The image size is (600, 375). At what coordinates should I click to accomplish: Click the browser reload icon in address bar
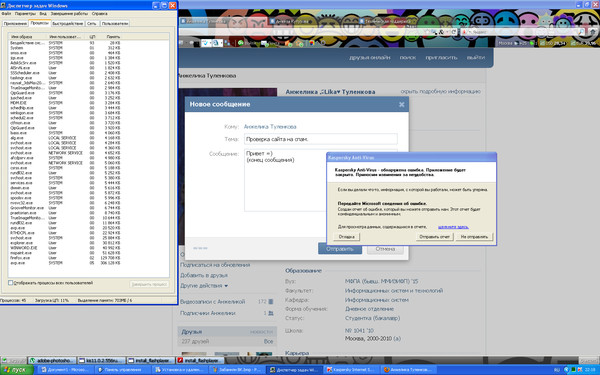[454, 32]
